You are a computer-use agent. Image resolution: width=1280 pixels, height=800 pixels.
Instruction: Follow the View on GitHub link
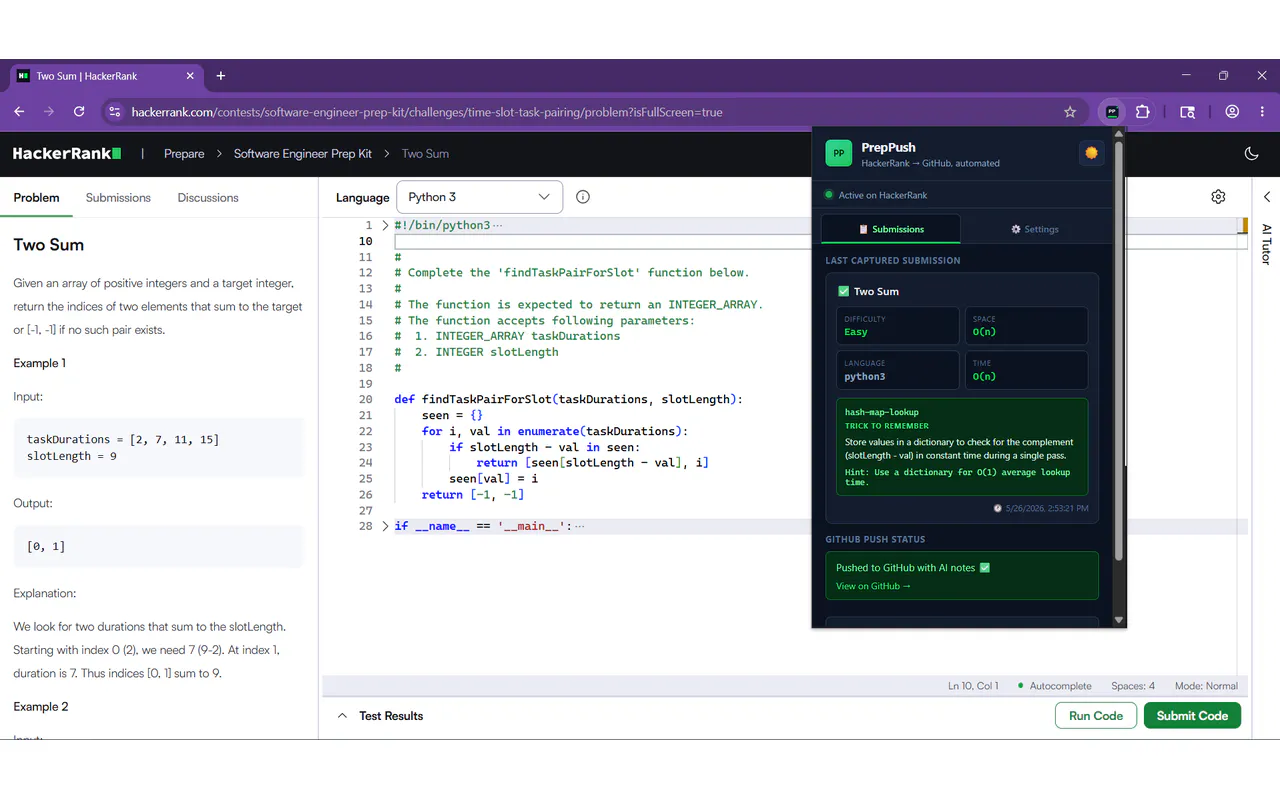[873, 586]
